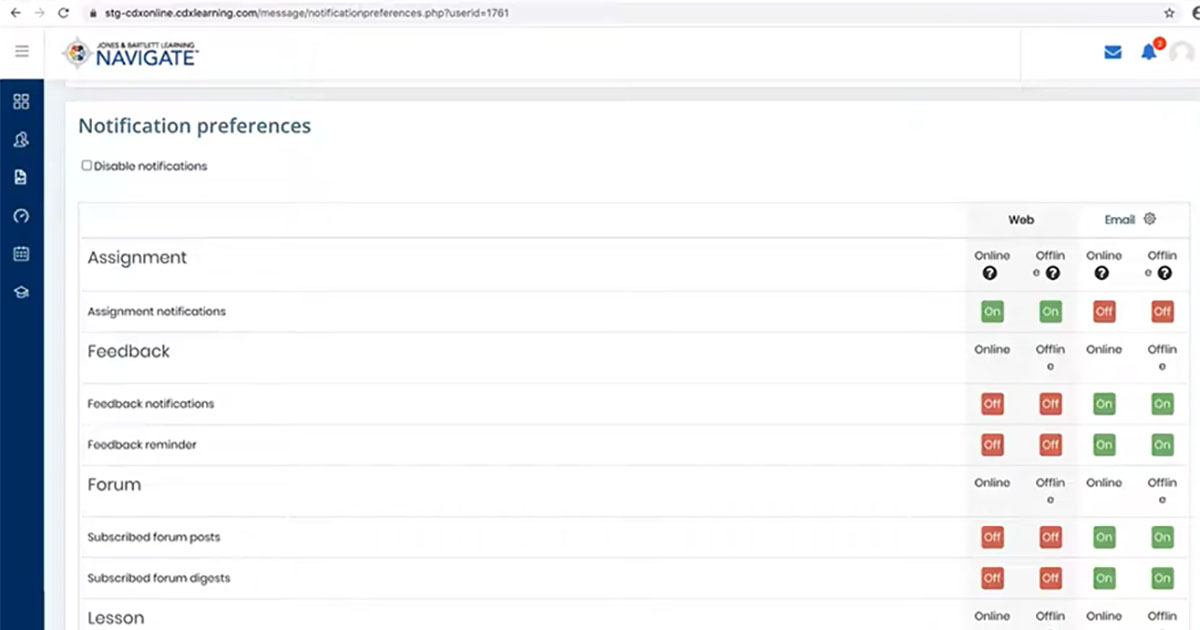
Task: Toggle Feedback notifications Email Online
Action: tap(1104, 404)
